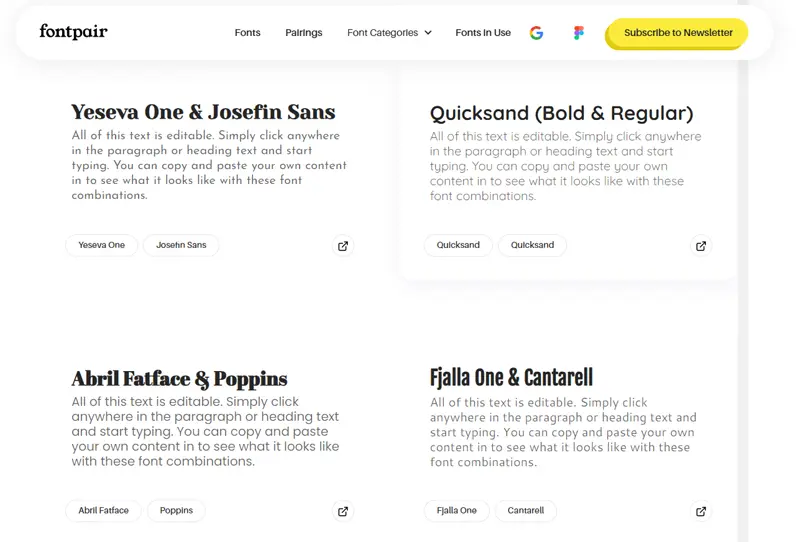This screenshot has height=542, width=800.
Task: Click the Figma icon in navbar
Action: click(579, 33)
